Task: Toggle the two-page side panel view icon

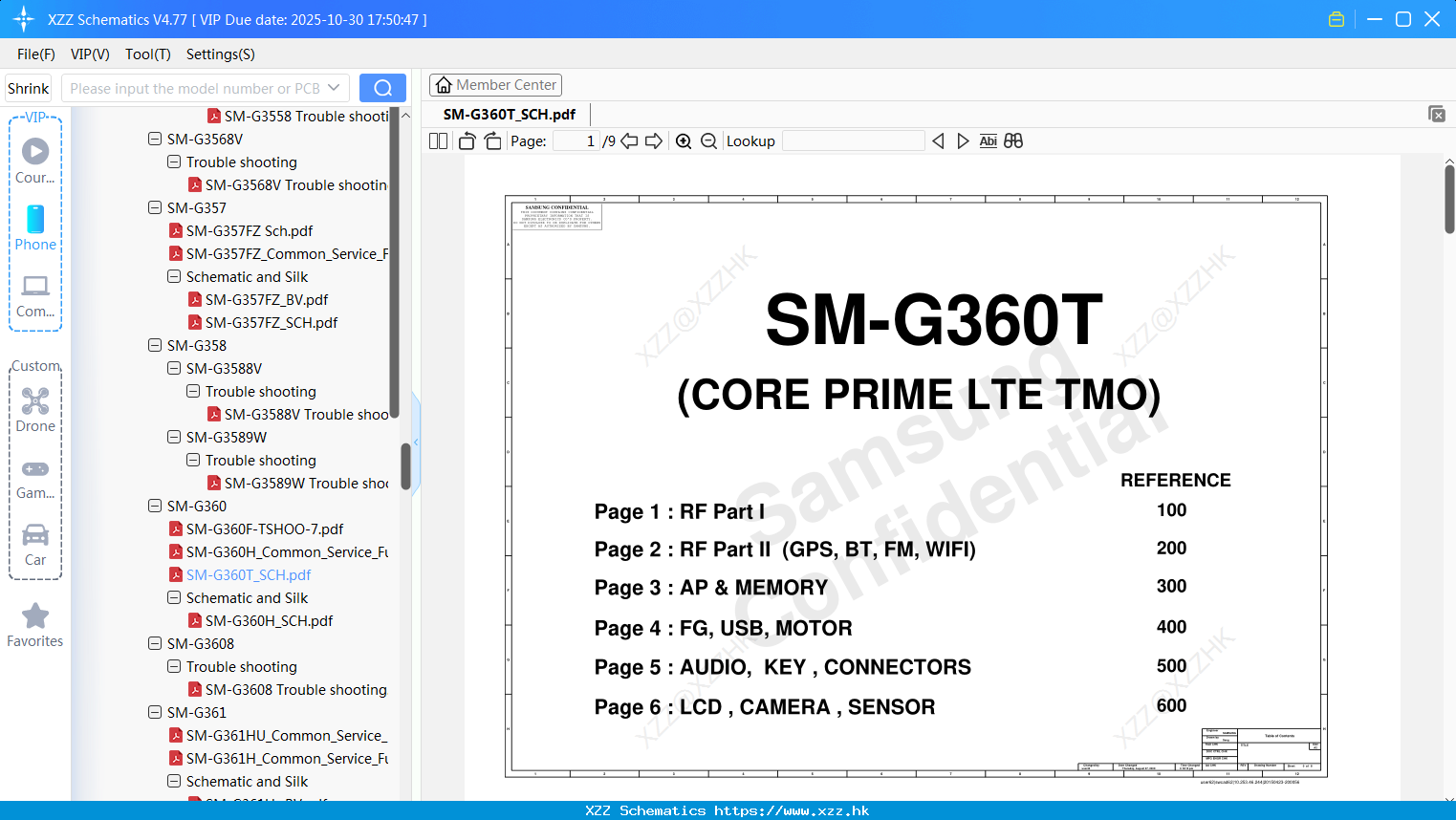Action: coord(438,141)
